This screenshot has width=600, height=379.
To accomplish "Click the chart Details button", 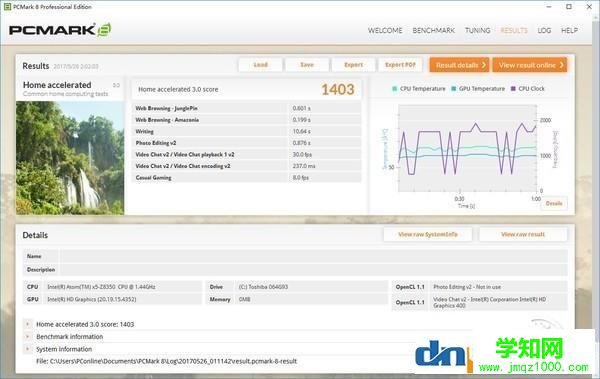I will [x=554, y=203].
